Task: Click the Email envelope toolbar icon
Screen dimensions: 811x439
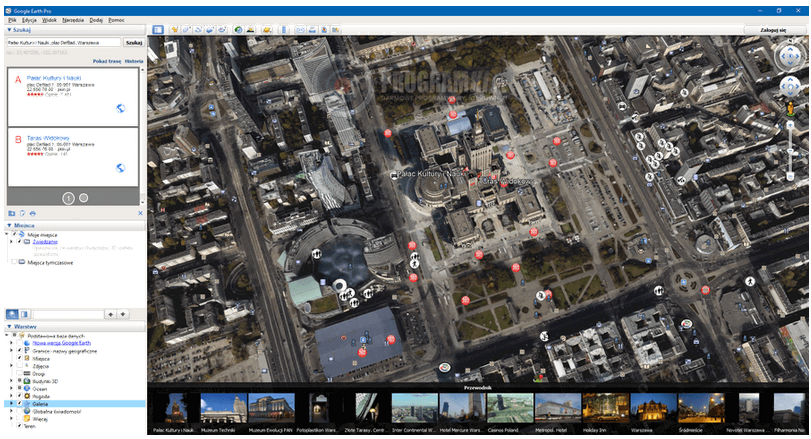Action: [x=300, y=30]
